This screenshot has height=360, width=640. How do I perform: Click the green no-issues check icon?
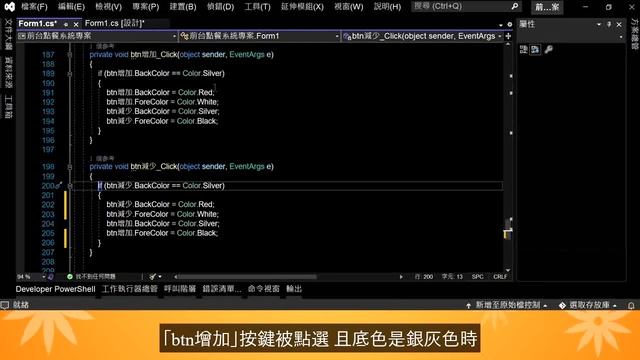pos(70,277)
